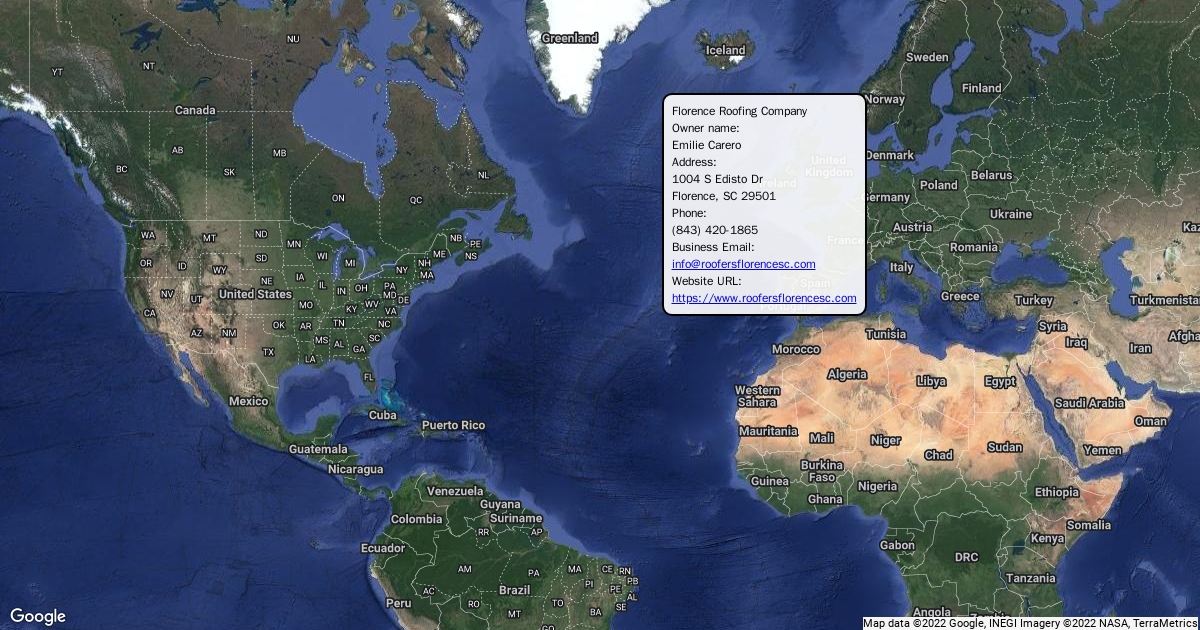Image resolution: width=1200 pixels, height=630 pixels.
Task: Click the Iceland label on the map
Action: tap(725, 50)
